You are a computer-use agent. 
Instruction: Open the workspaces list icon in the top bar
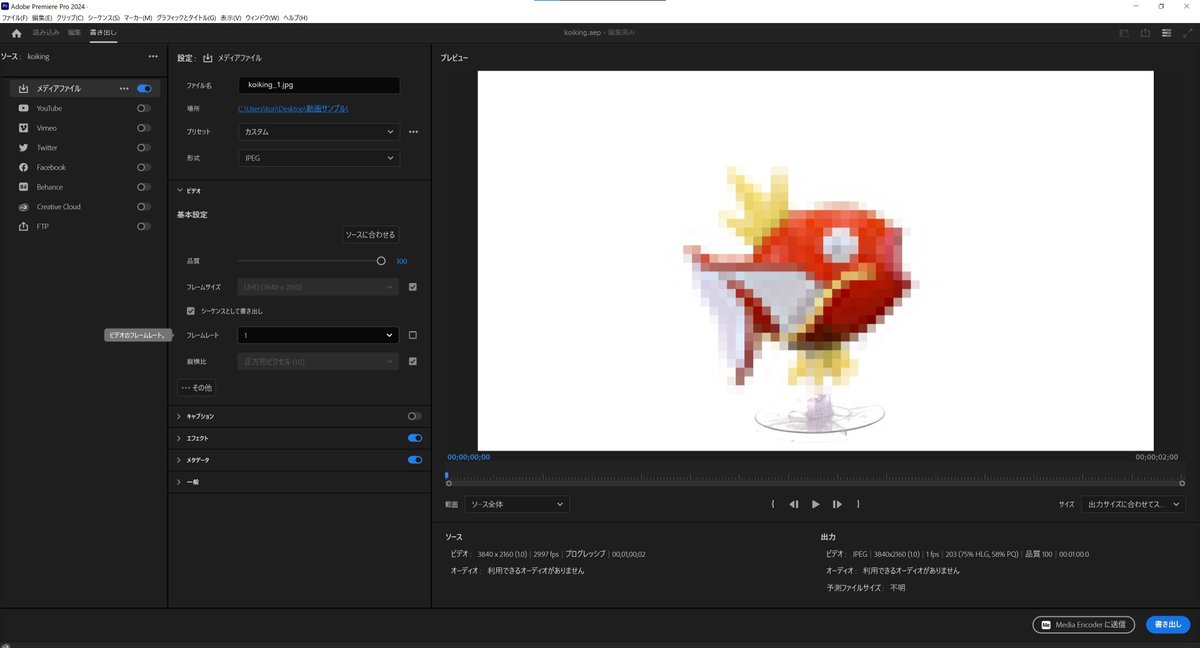point(1166,33)
